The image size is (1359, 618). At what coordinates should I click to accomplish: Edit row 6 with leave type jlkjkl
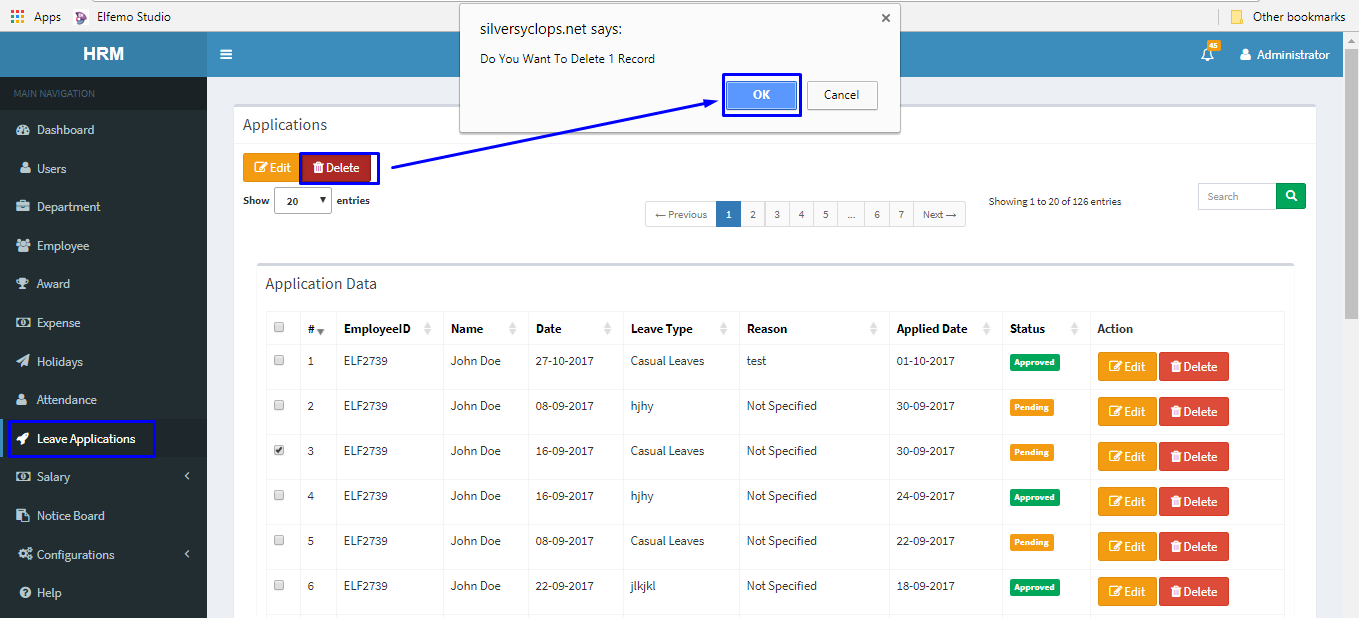(1127, 592)
